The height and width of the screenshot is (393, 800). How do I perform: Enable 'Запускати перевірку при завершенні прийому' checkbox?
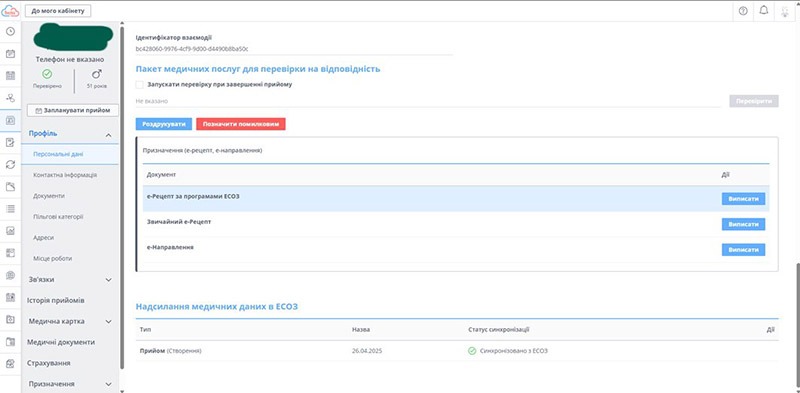click(139, 85)
